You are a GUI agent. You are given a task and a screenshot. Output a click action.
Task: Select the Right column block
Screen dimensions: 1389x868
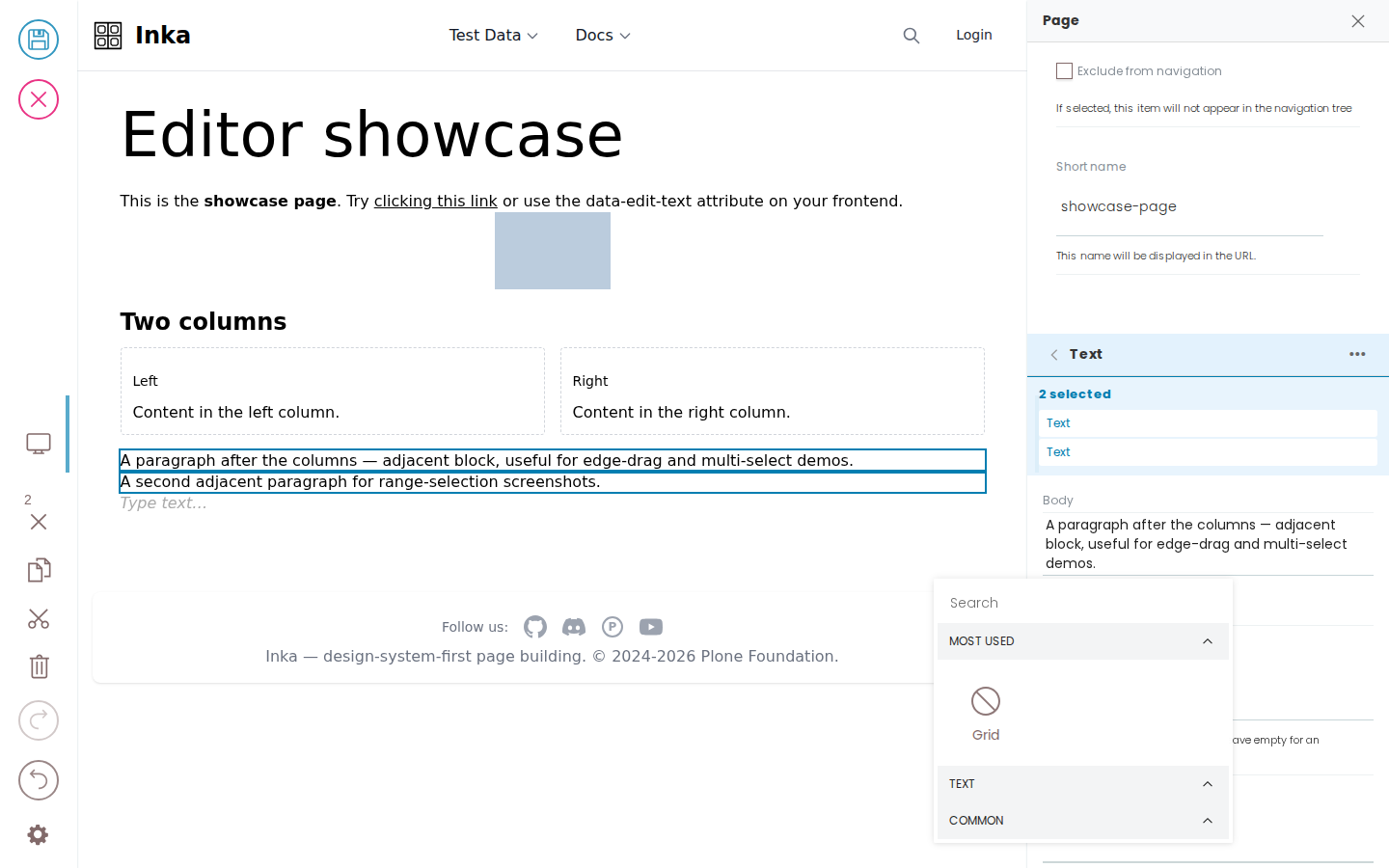click(773, 392)
